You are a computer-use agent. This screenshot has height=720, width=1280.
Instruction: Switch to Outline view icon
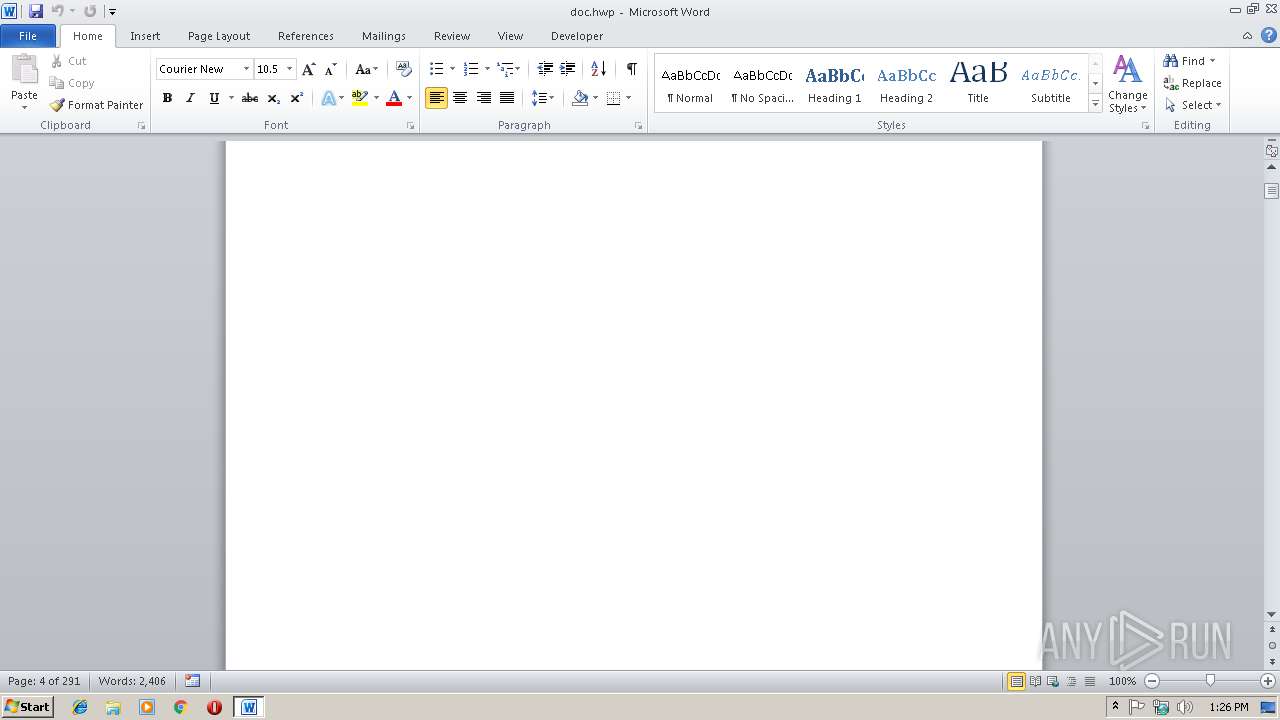pyautogui.click(x=1071, y=681)
